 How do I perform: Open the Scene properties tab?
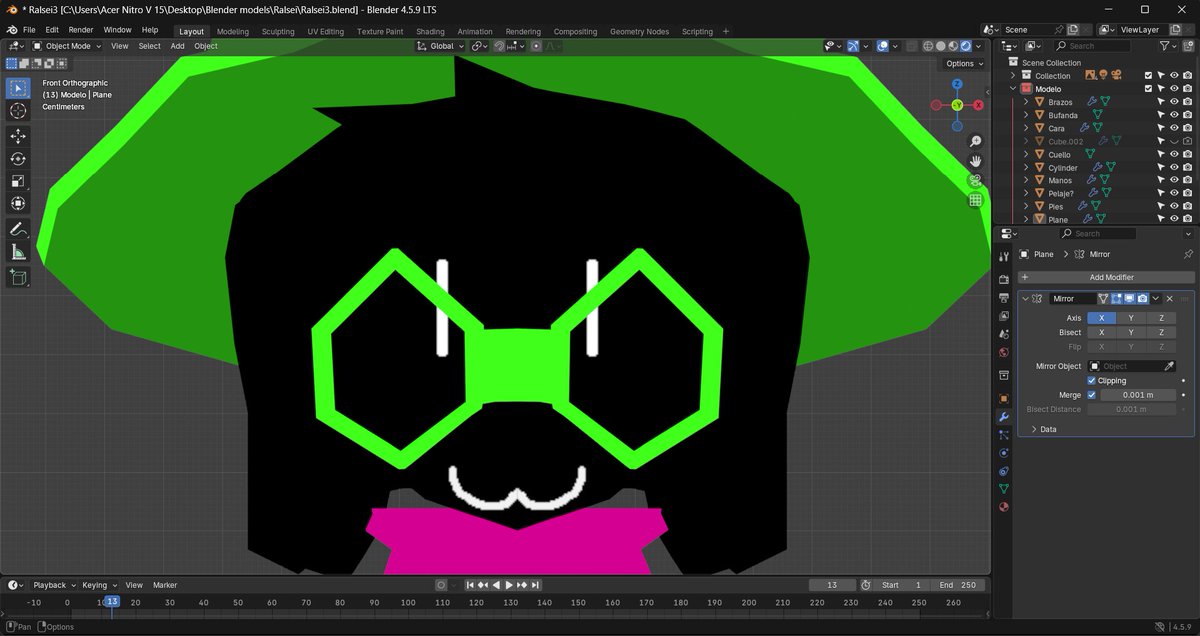coord(1004,334)
